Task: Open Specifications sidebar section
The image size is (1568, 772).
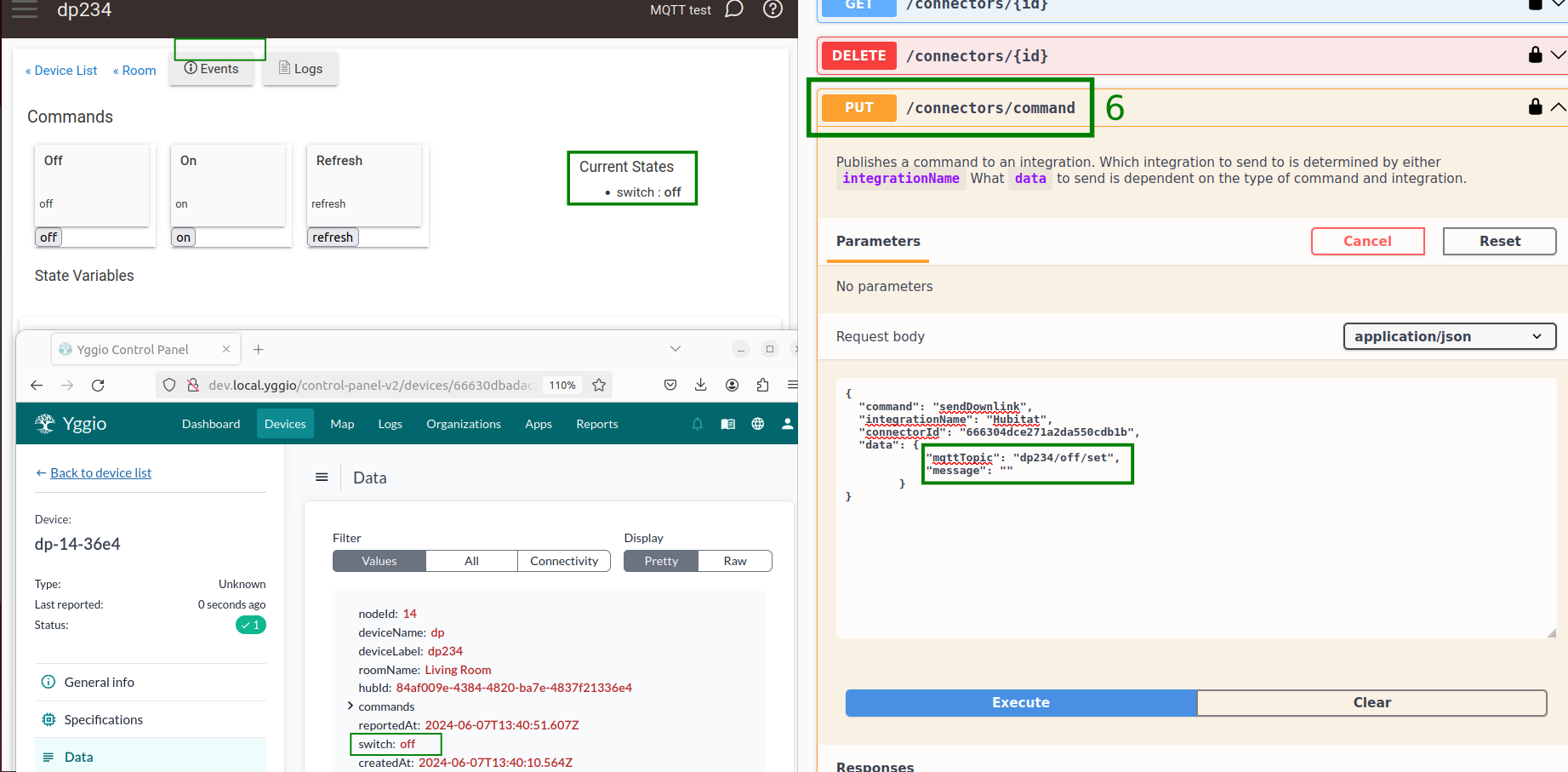Action: click(151, 720)
